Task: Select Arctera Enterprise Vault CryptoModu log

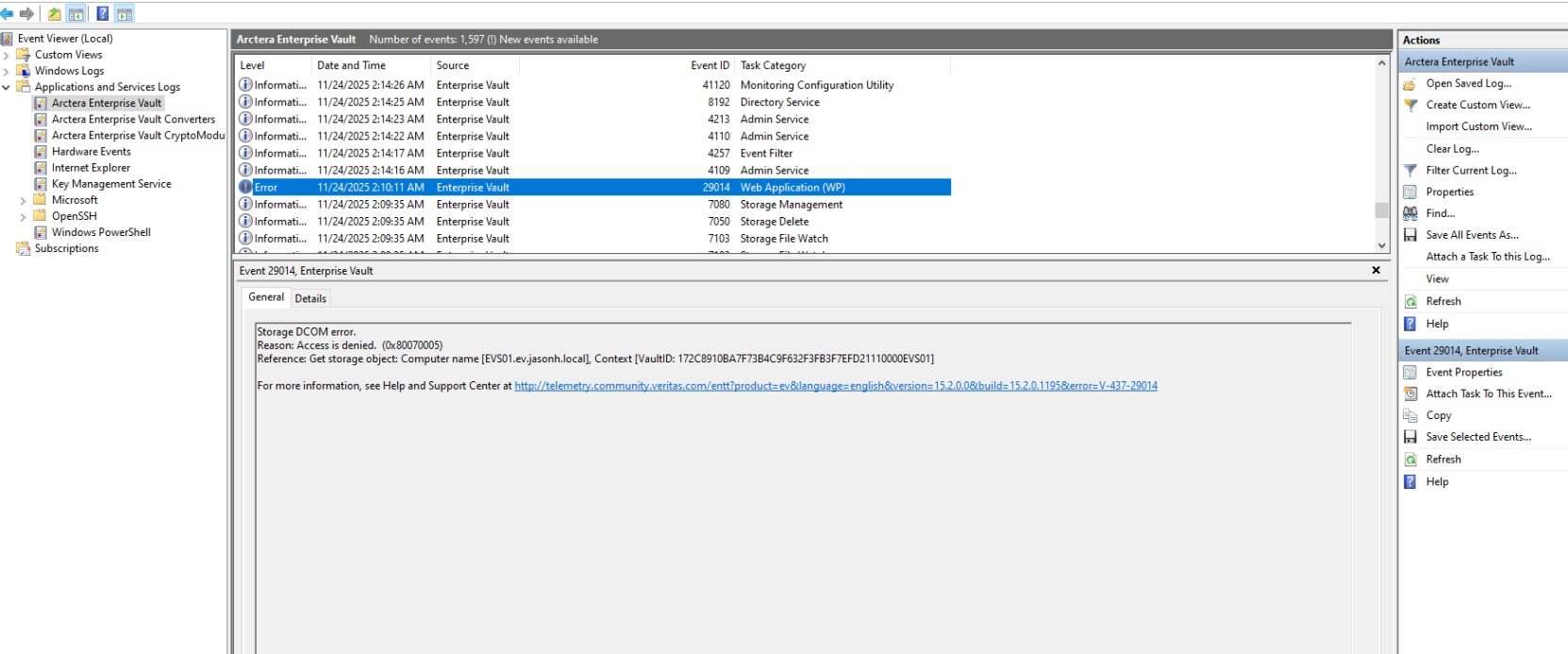Action: [x=138, y=136]
